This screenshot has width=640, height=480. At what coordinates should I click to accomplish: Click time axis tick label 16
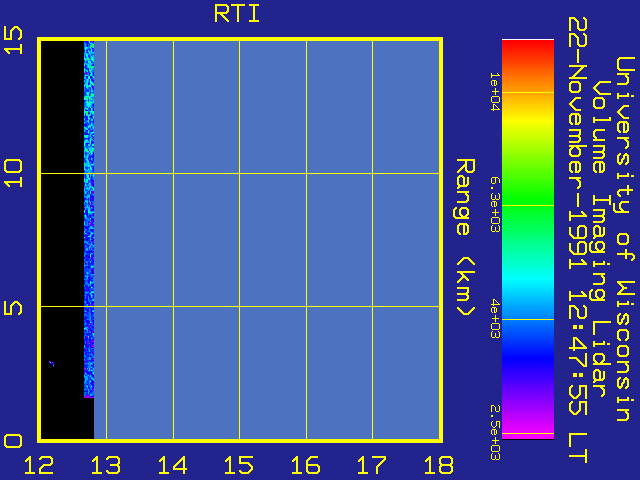(x=306, y=464)
